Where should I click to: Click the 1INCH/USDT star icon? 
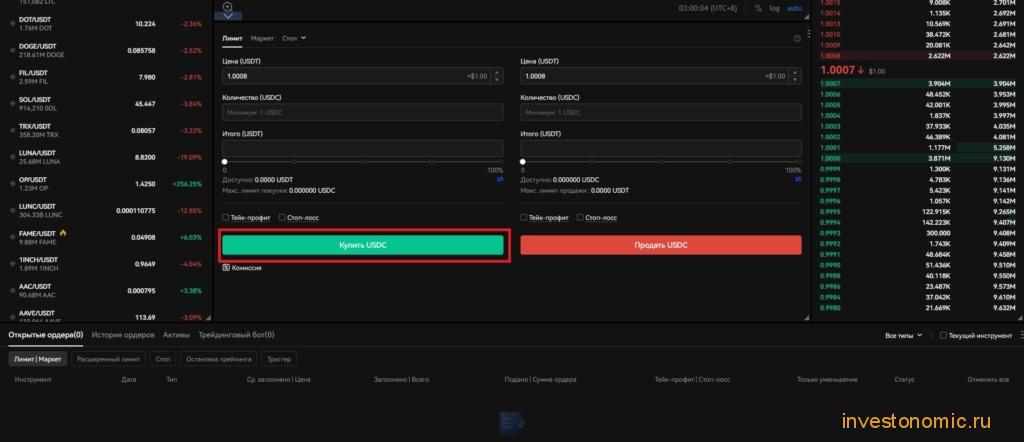tap(12, 264)
